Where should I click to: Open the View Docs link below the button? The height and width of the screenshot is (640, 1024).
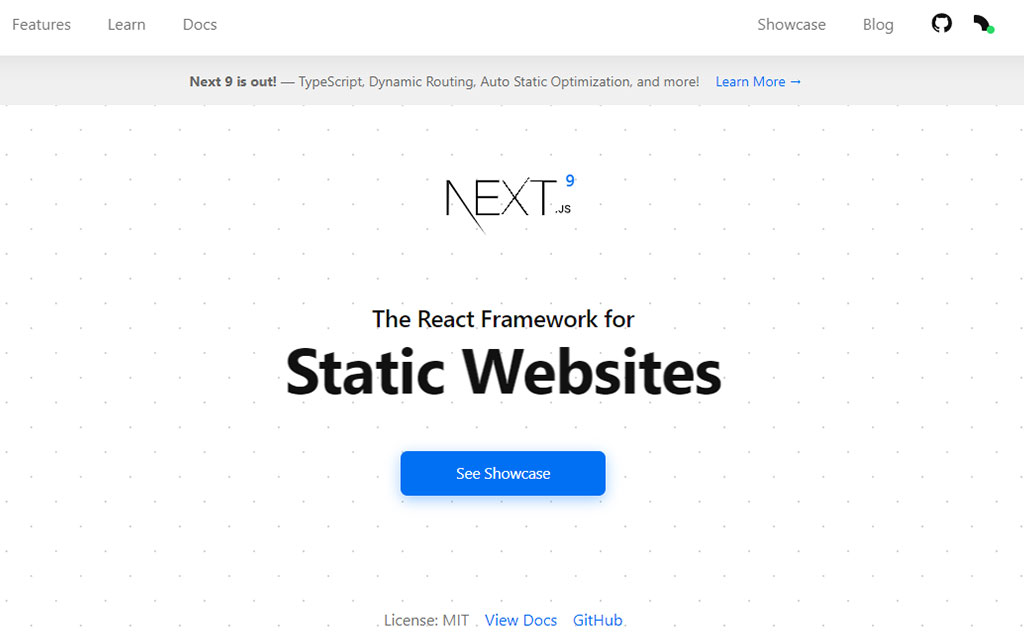point(521,620)
